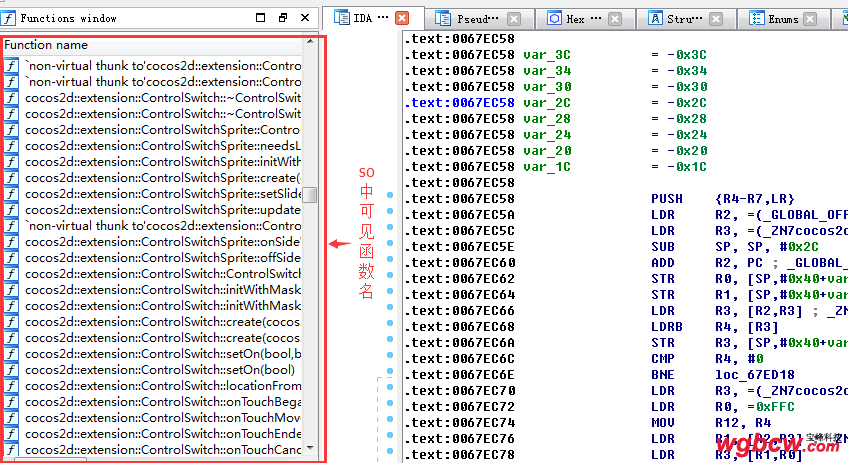Click the PUSH {R4-R7,LR} instruction
The width and height of the screenshot is (848, 463).
(x=723, y=199)
